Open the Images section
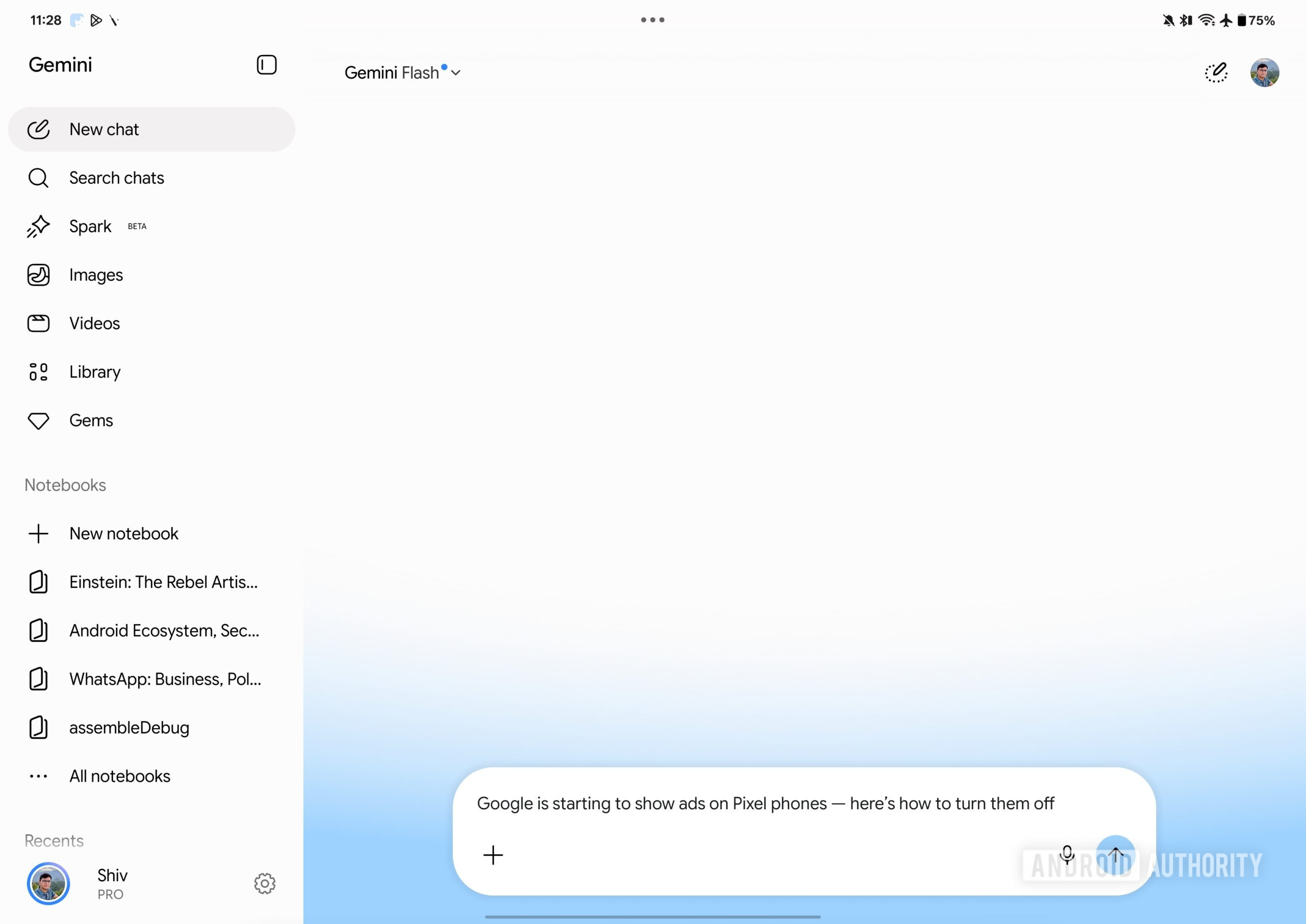 152,275
